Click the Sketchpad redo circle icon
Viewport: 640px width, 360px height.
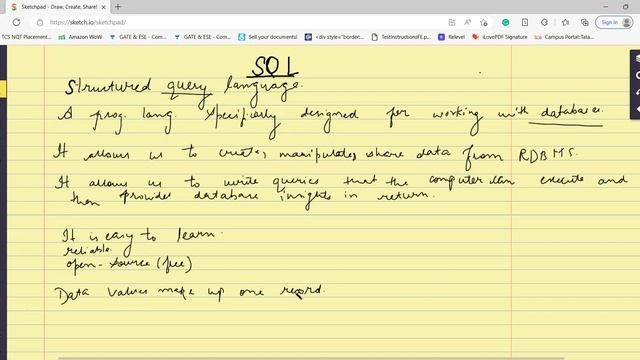click(637, 75)
